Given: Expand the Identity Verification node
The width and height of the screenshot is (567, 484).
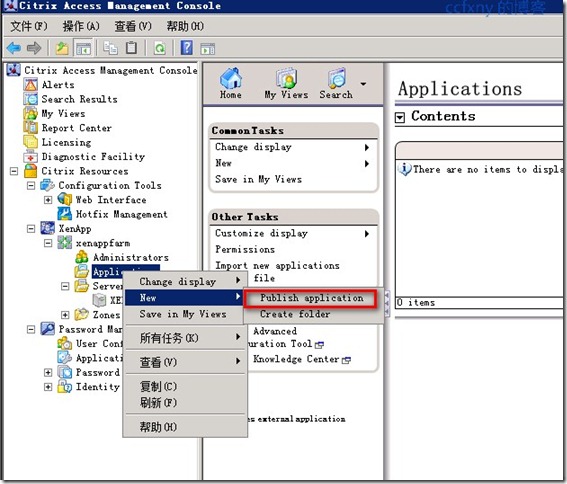Looking at the screenshot, I should [x=48, y=387].
